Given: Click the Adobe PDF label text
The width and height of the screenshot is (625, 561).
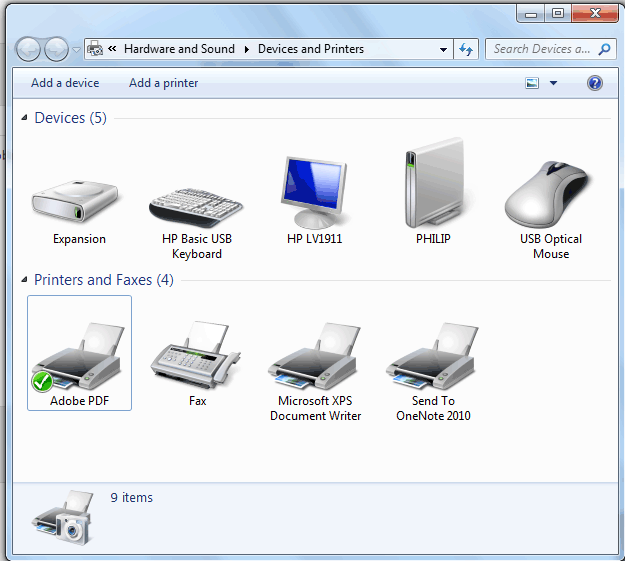Looking at the screenshot, I should (x=79, y=401).
